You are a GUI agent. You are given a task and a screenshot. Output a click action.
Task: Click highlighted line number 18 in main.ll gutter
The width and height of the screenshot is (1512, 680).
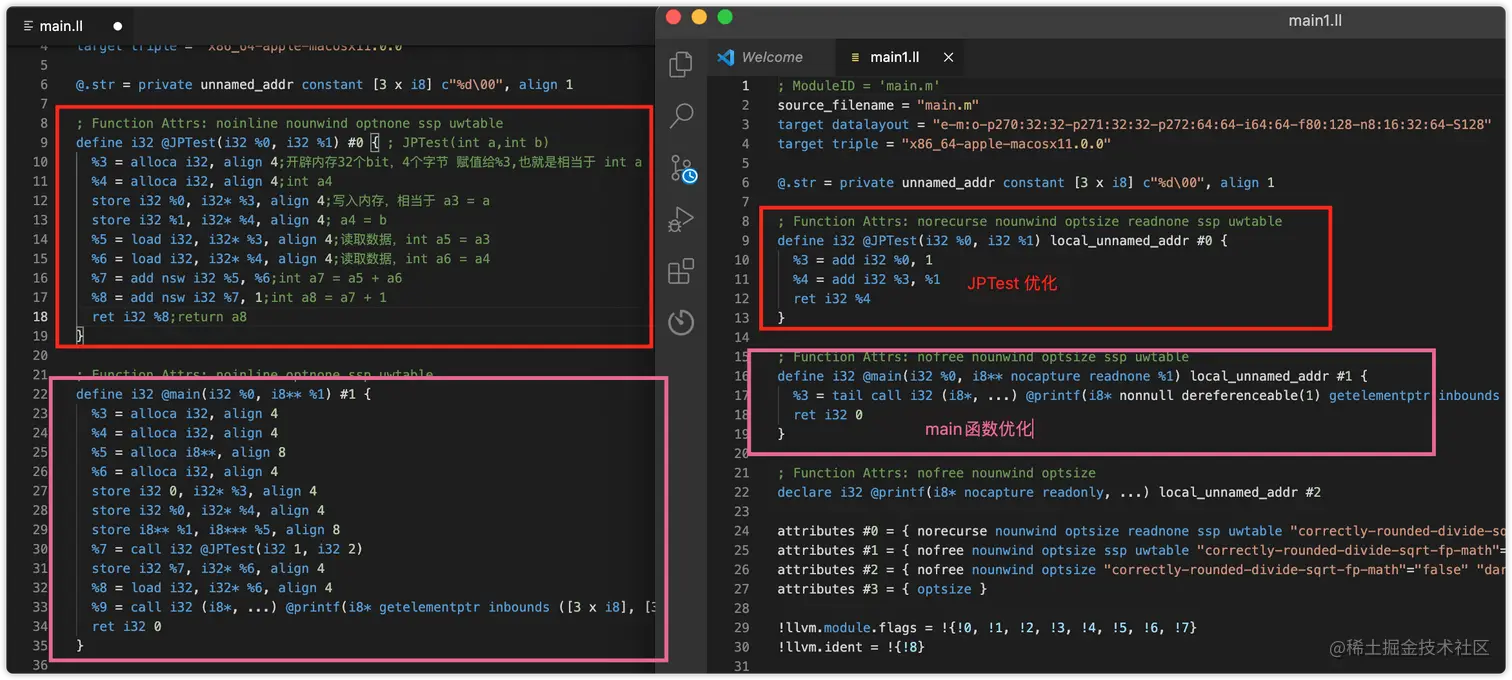[40, 317]
